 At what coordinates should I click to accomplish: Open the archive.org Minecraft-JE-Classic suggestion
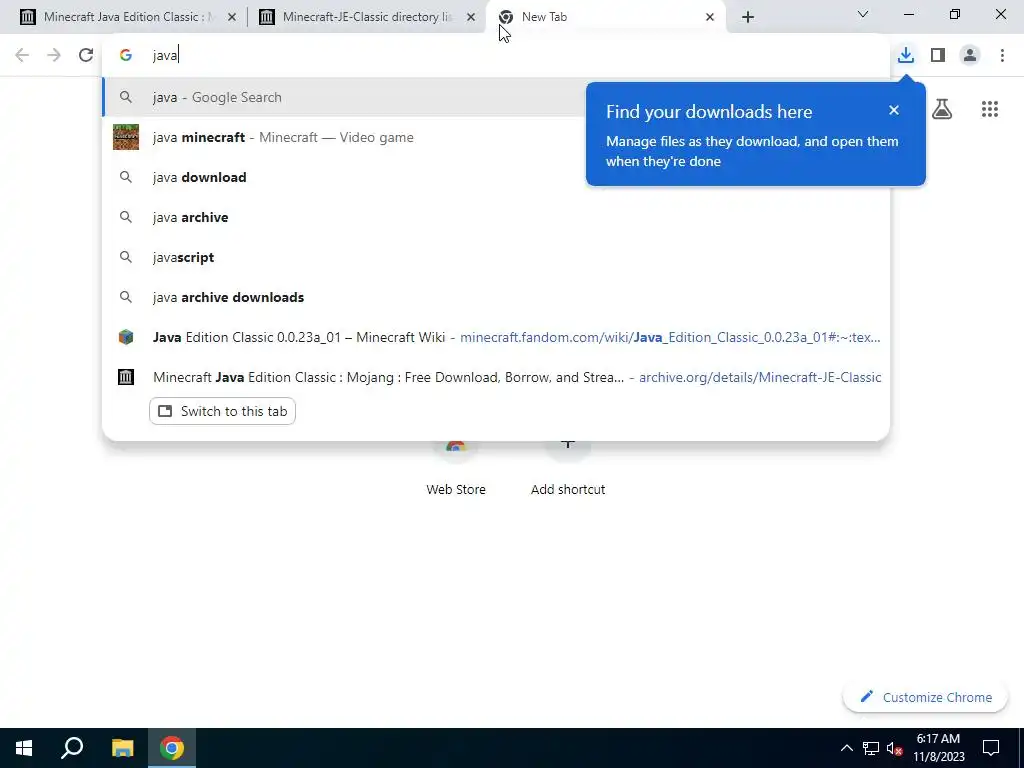pos(496,377)
